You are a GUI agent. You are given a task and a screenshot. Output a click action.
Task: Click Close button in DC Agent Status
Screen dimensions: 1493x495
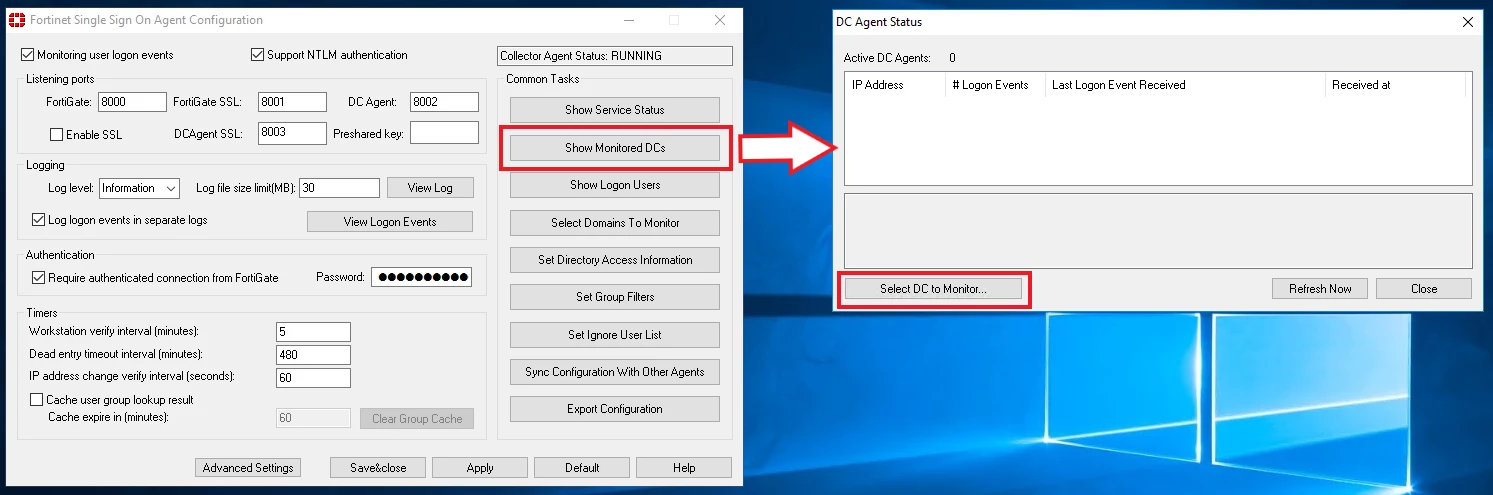pos(1424,289)
